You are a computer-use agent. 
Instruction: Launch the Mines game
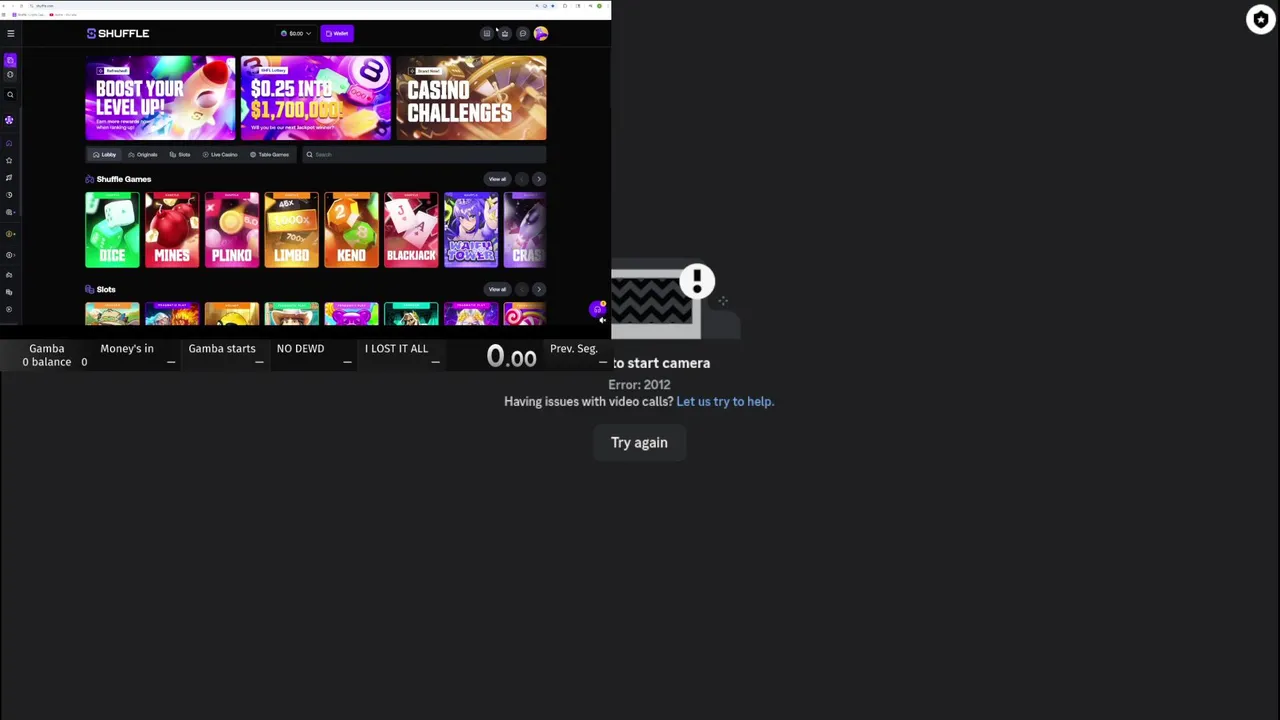point(172,230)
